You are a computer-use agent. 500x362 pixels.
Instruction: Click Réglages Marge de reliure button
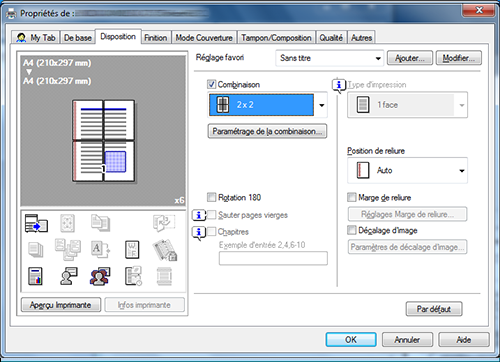click(x=407, y=214)
